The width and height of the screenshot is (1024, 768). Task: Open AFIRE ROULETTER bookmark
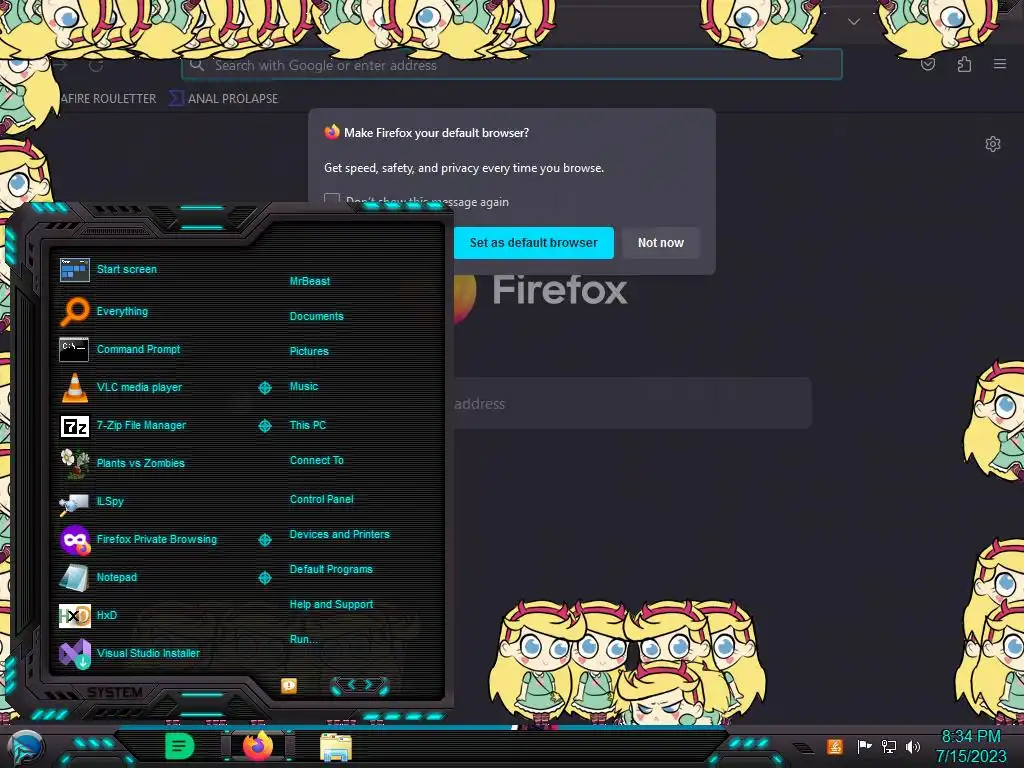[x=108, y=99]
